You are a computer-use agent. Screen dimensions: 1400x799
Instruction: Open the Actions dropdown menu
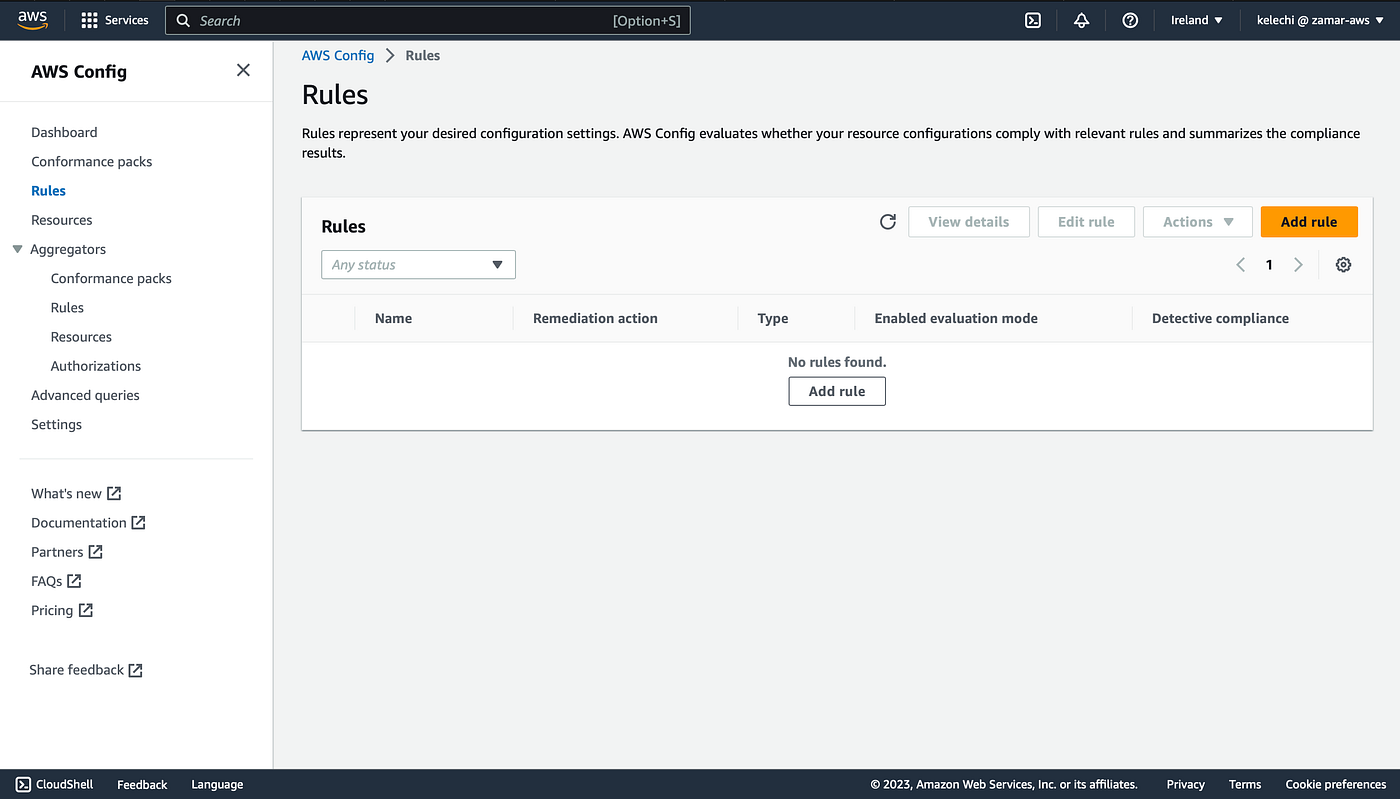tap(1197, 221)
